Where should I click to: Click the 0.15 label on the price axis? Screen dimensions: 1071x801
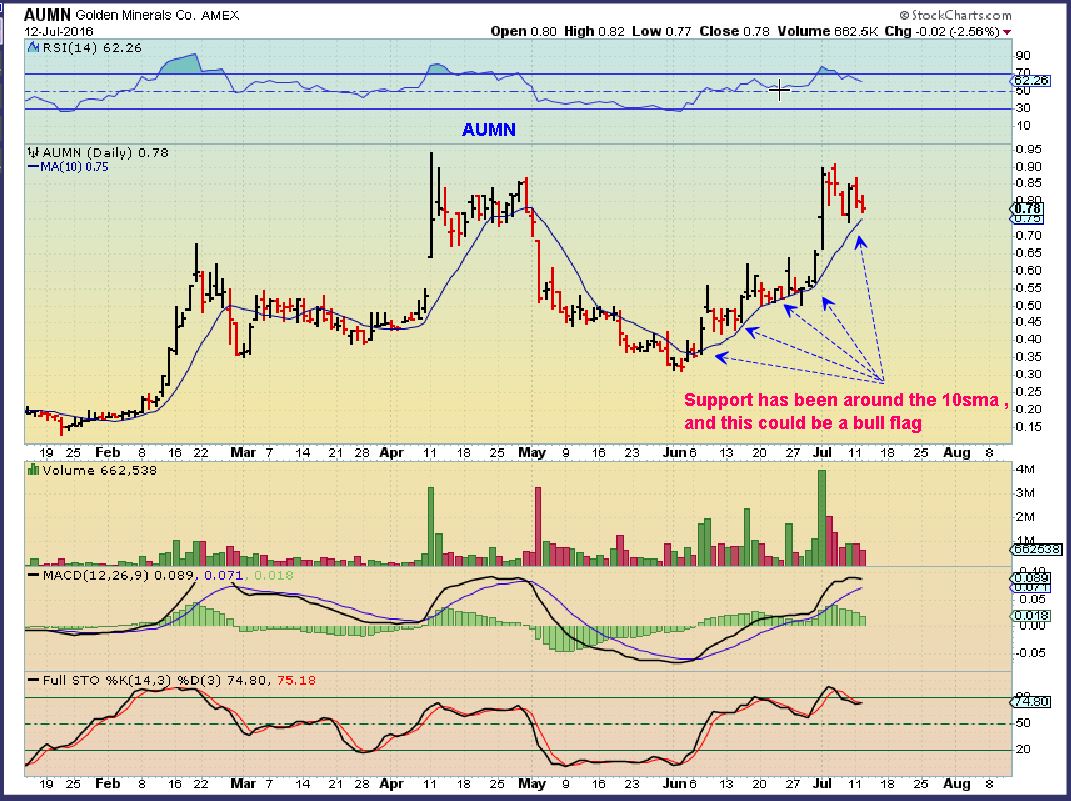[x=1028, y=427]
